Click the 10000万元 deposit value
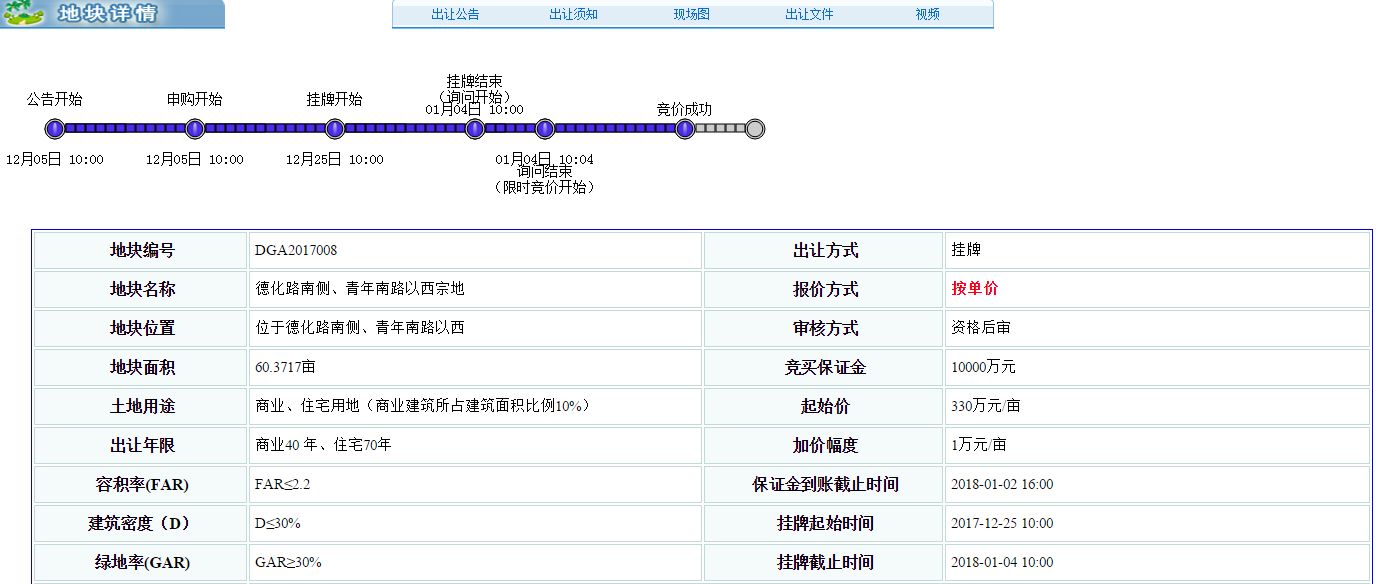This screenshot has width=1377, height=584. point(983,367)
